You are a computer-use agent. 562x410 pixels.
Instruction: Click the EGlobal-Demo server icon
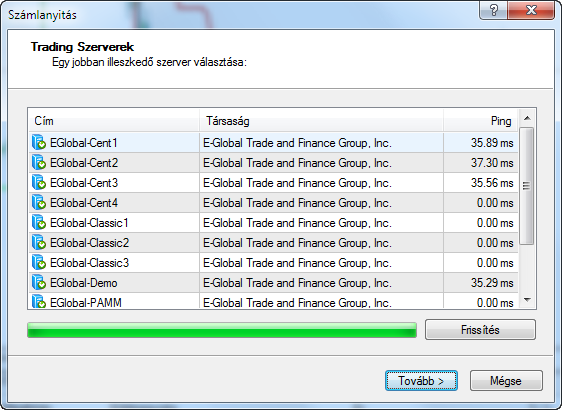(39, 283)
